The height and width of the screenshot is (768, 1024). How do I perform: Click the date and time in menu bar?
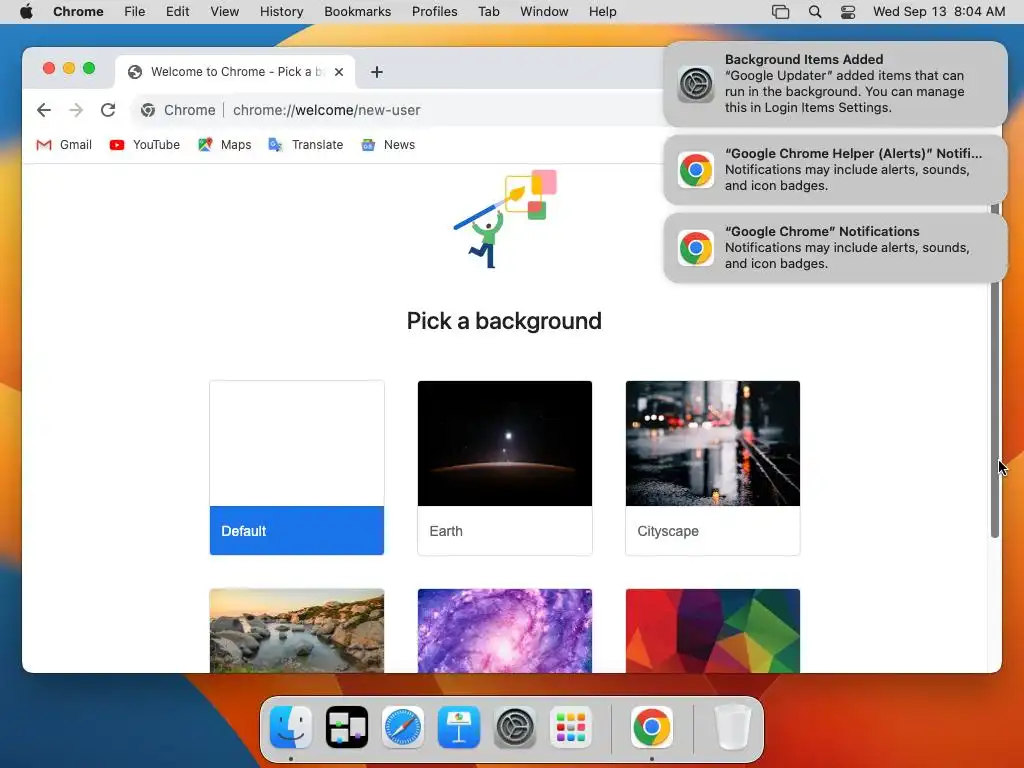pos(938,12)
